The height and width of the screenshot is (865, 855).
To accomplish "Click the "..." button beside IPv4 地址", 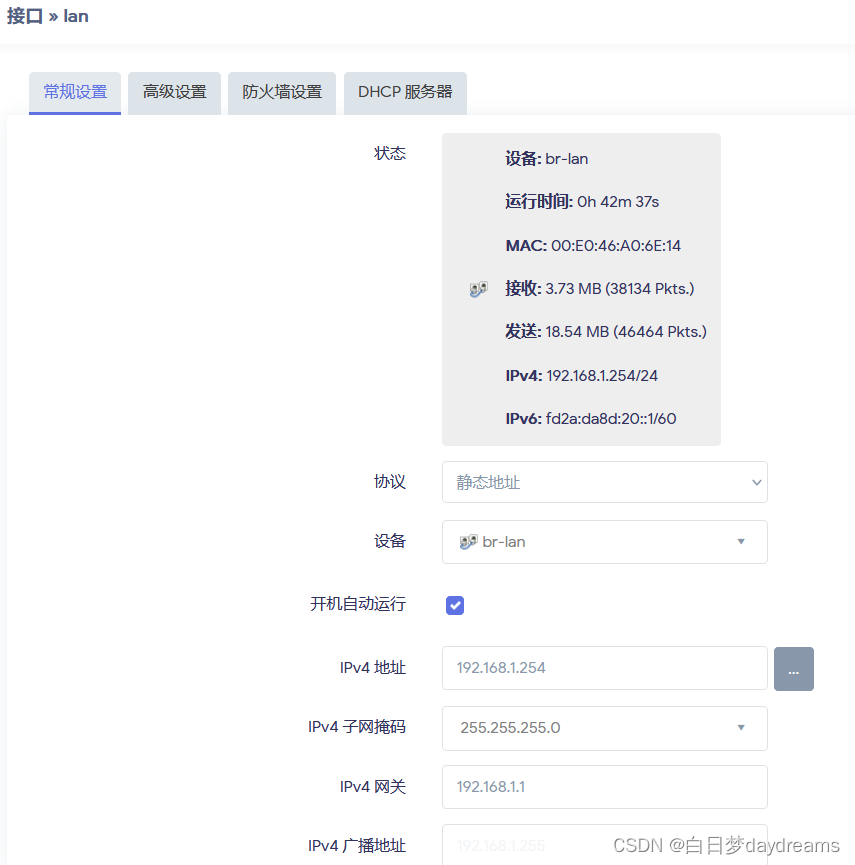I will 794,668.
